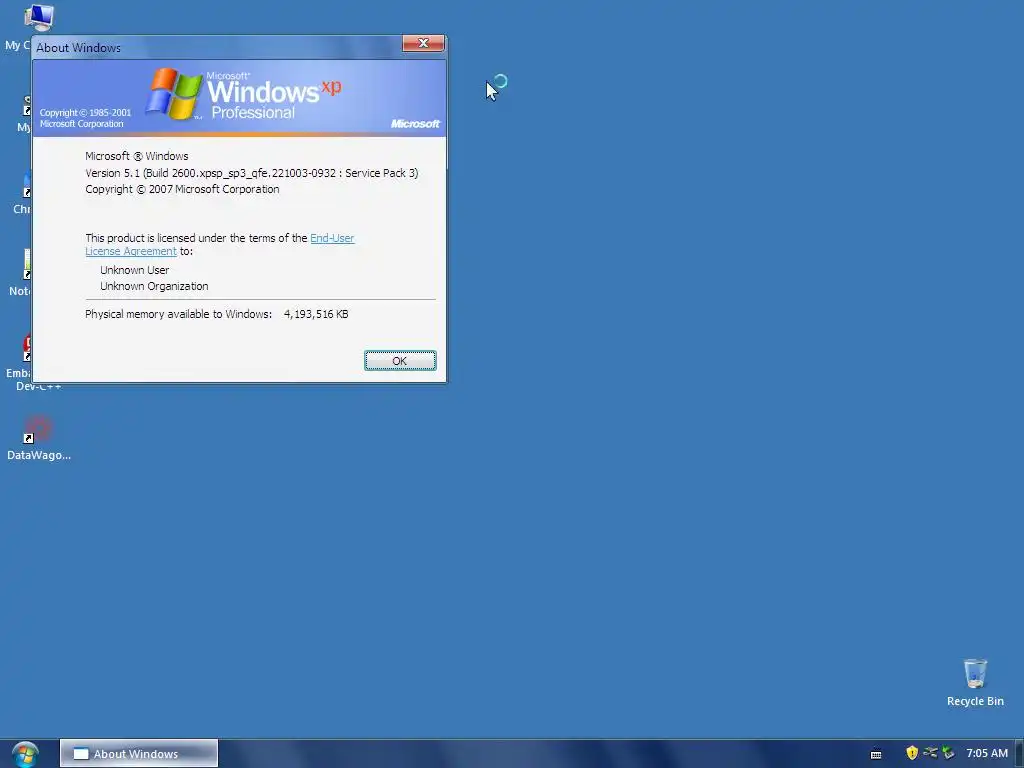Select the DataWago... desktop shortcut
This screenshot has height=768, width=1024.
[x=39, y=438]
